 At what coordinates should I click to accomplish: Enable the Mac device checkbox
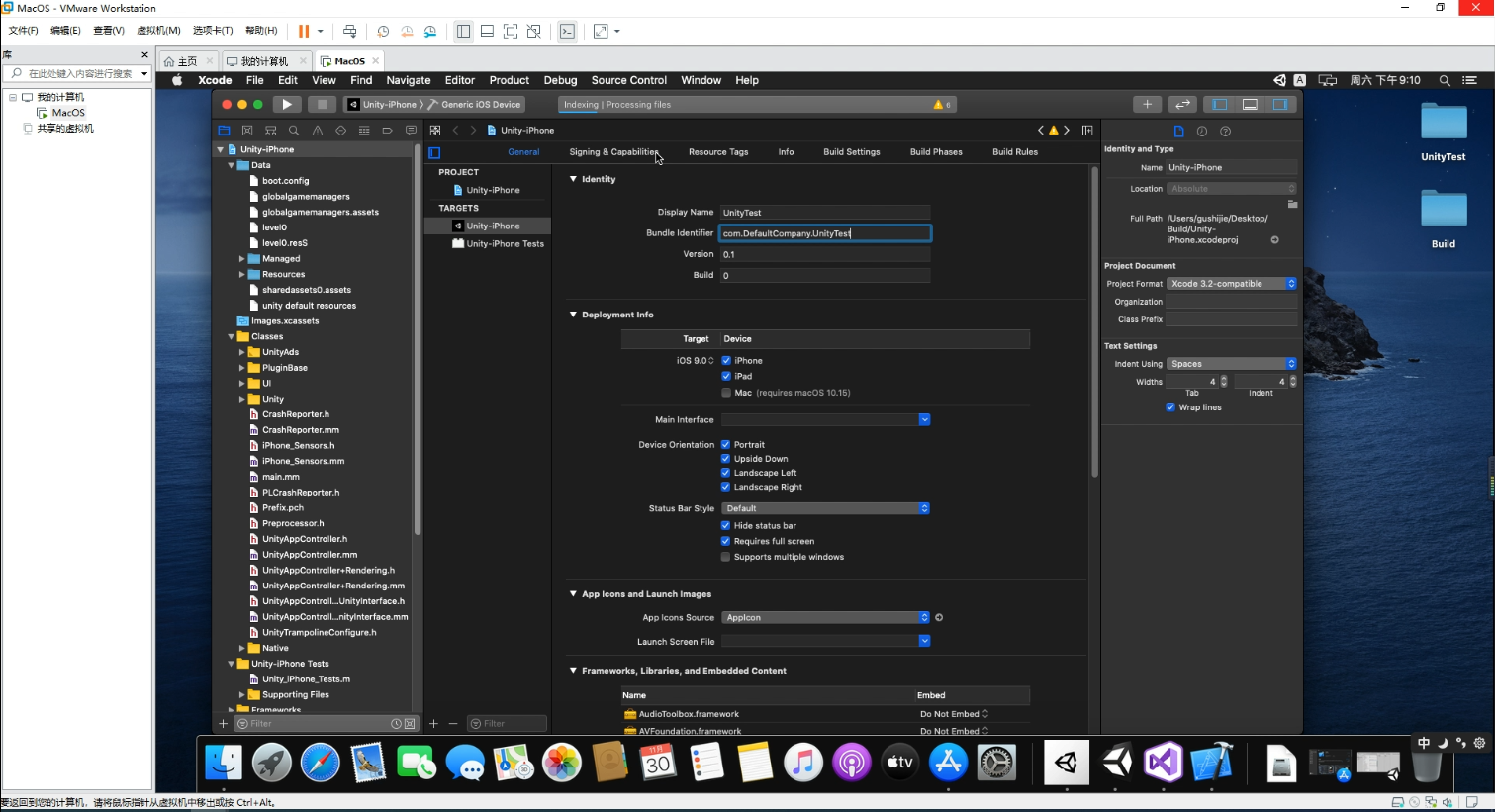726,393
